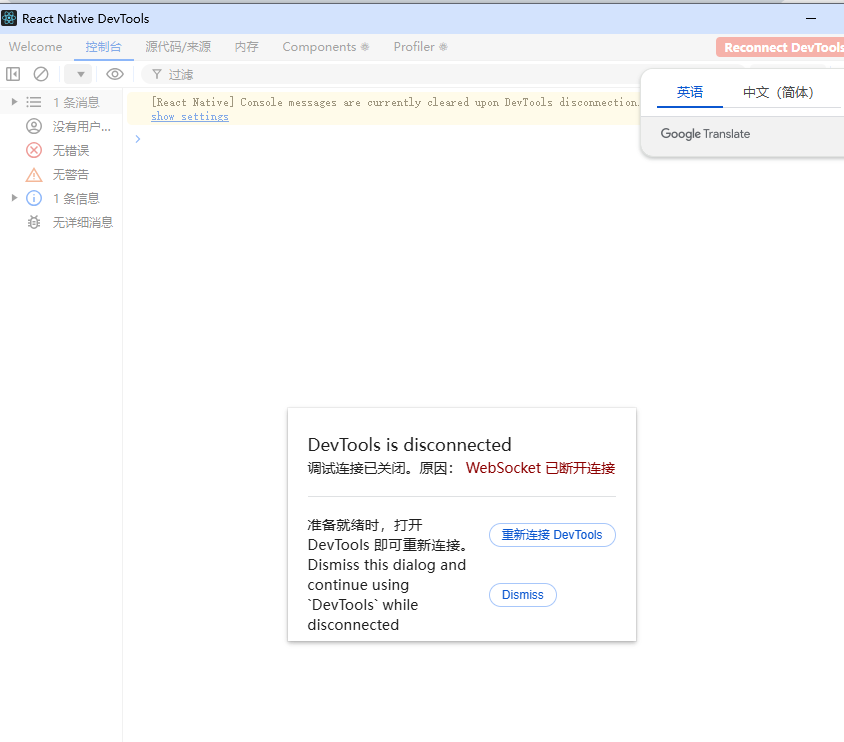The image size is (844, 742).
Task: Click the DevTools is disconnected heading
Action: point(409,444)
